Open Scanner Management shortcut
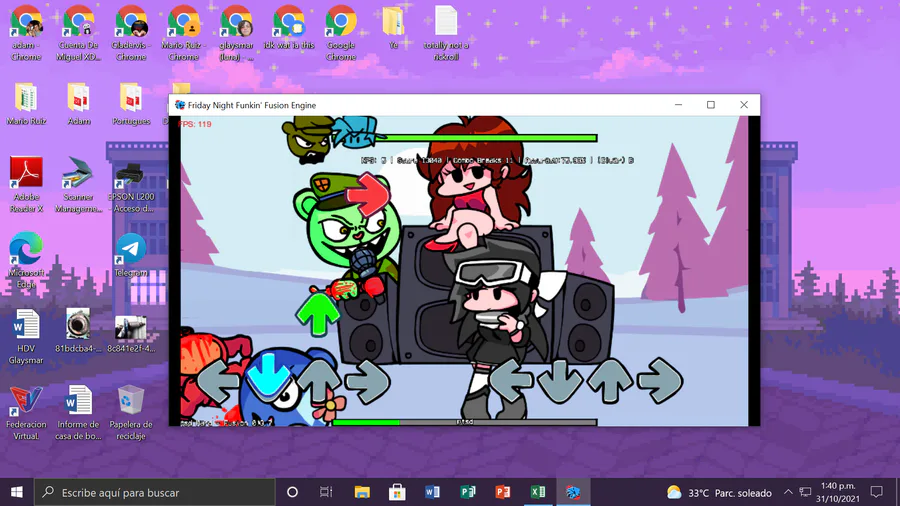The height and width of the screenshot is (506, 900). tap(79, 185)
